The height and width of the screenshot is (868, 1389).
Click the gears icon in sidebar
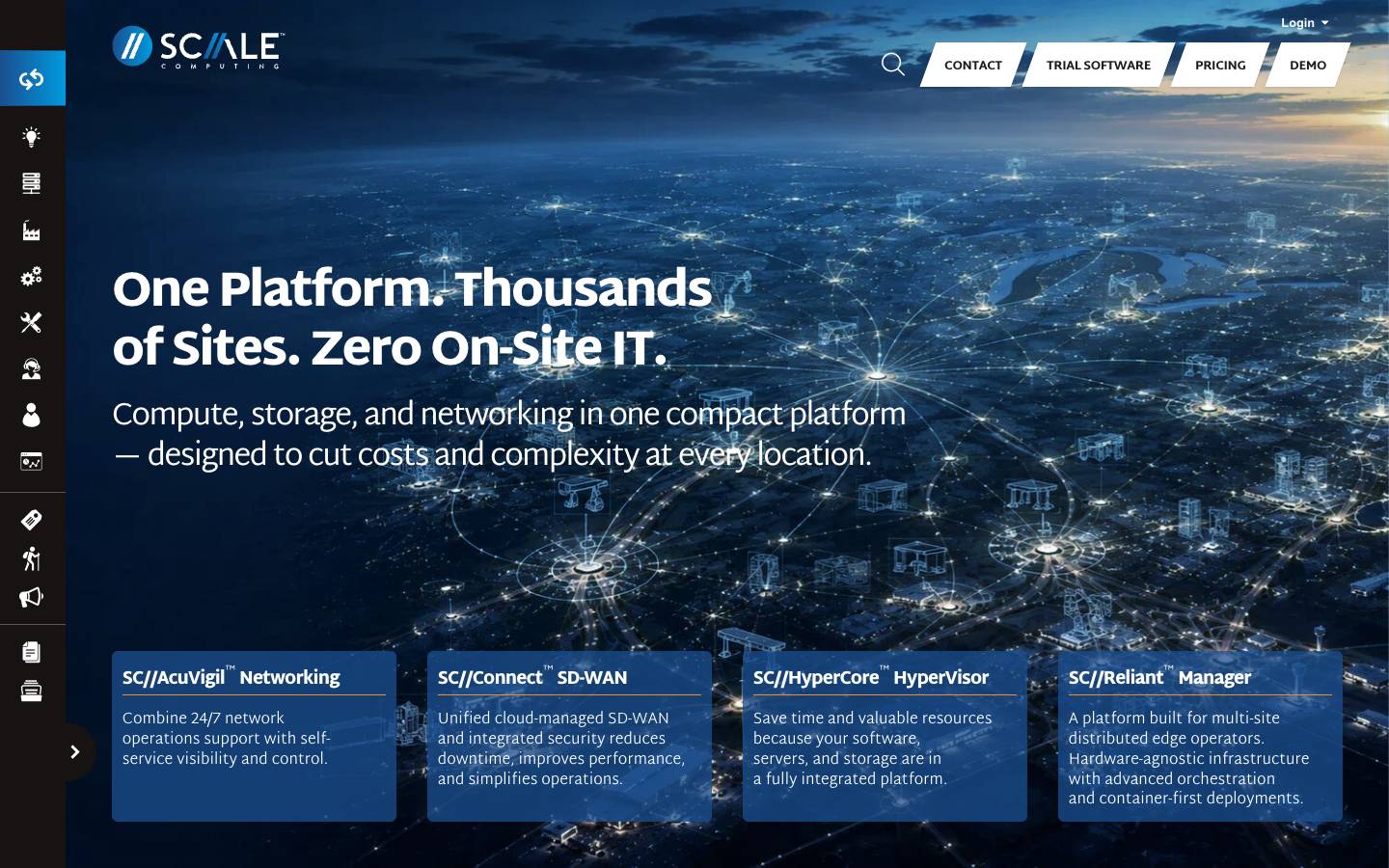32,277
